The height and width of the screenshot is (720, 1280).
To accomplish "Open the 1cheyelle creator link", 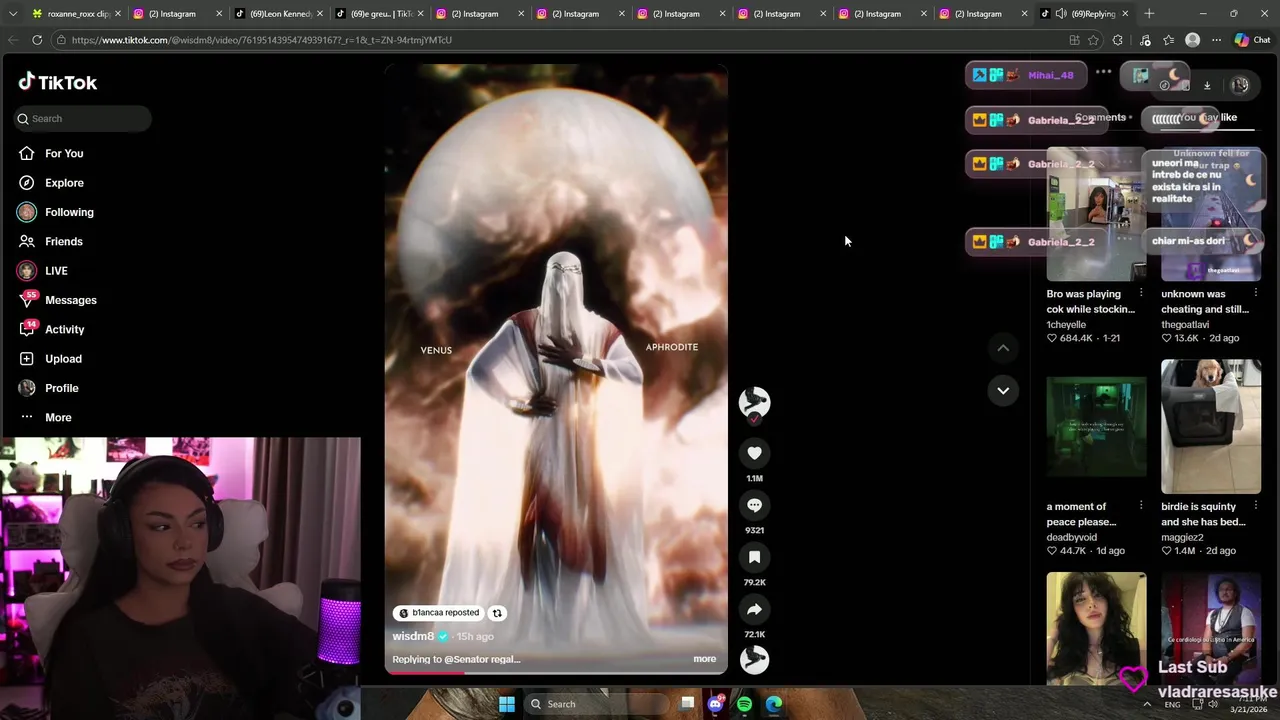I will (x=1066, y=325).
